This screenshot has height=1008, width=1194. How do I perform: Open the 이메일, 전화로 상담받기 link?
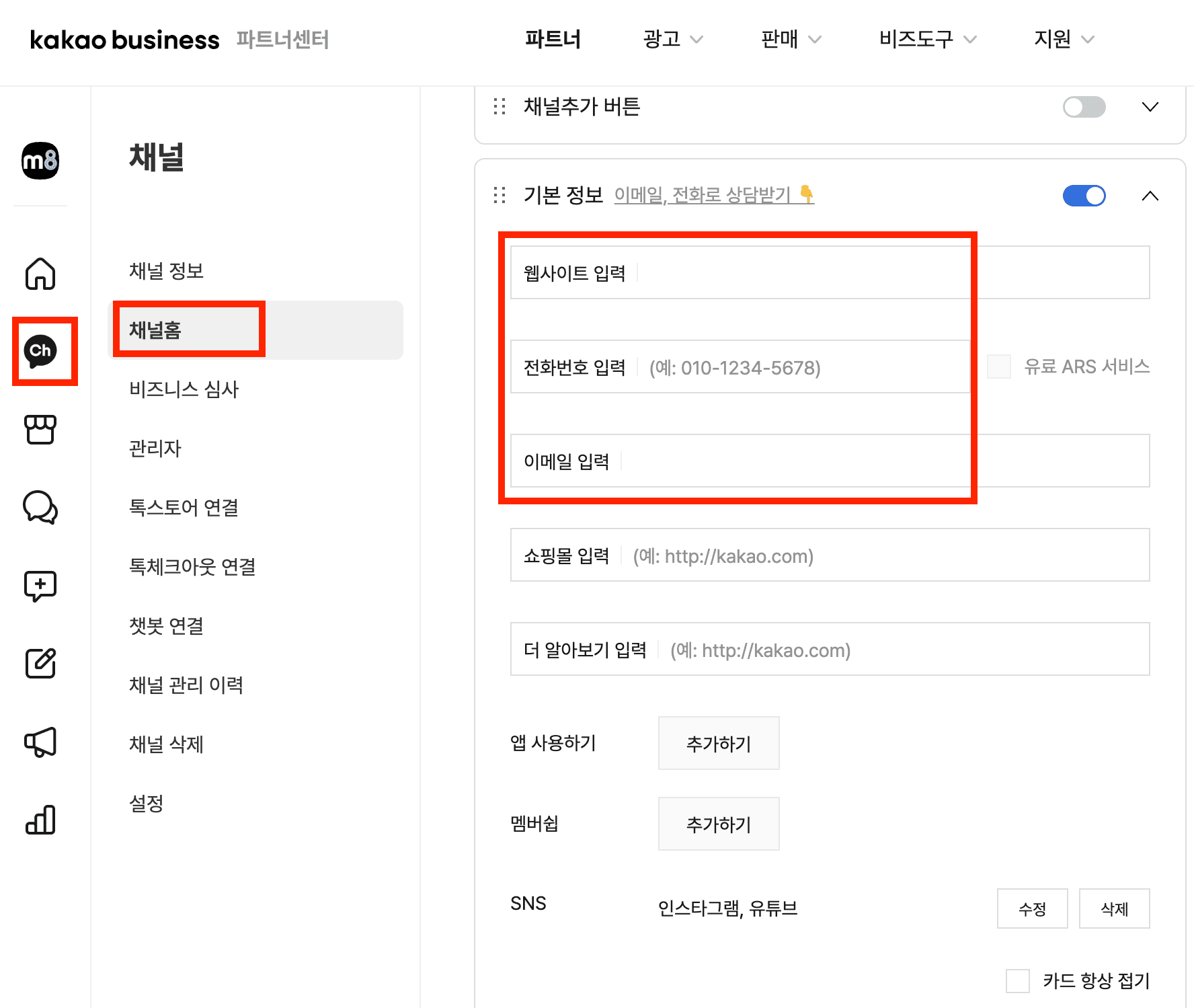[713, 195]
